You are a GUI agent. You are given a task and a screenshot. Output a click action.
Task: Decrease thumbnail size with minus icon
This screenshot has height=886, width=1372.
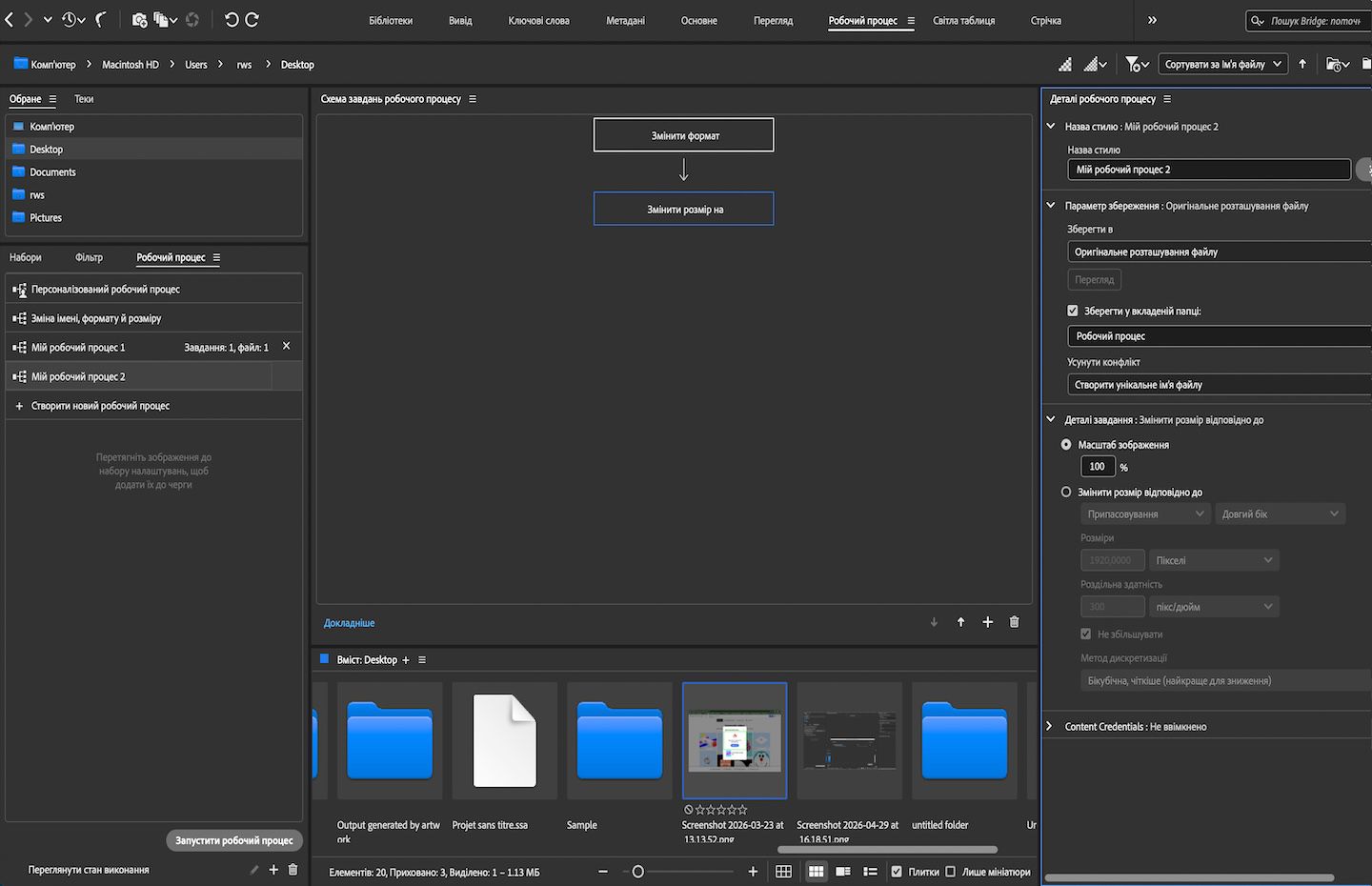pos(603,872)
